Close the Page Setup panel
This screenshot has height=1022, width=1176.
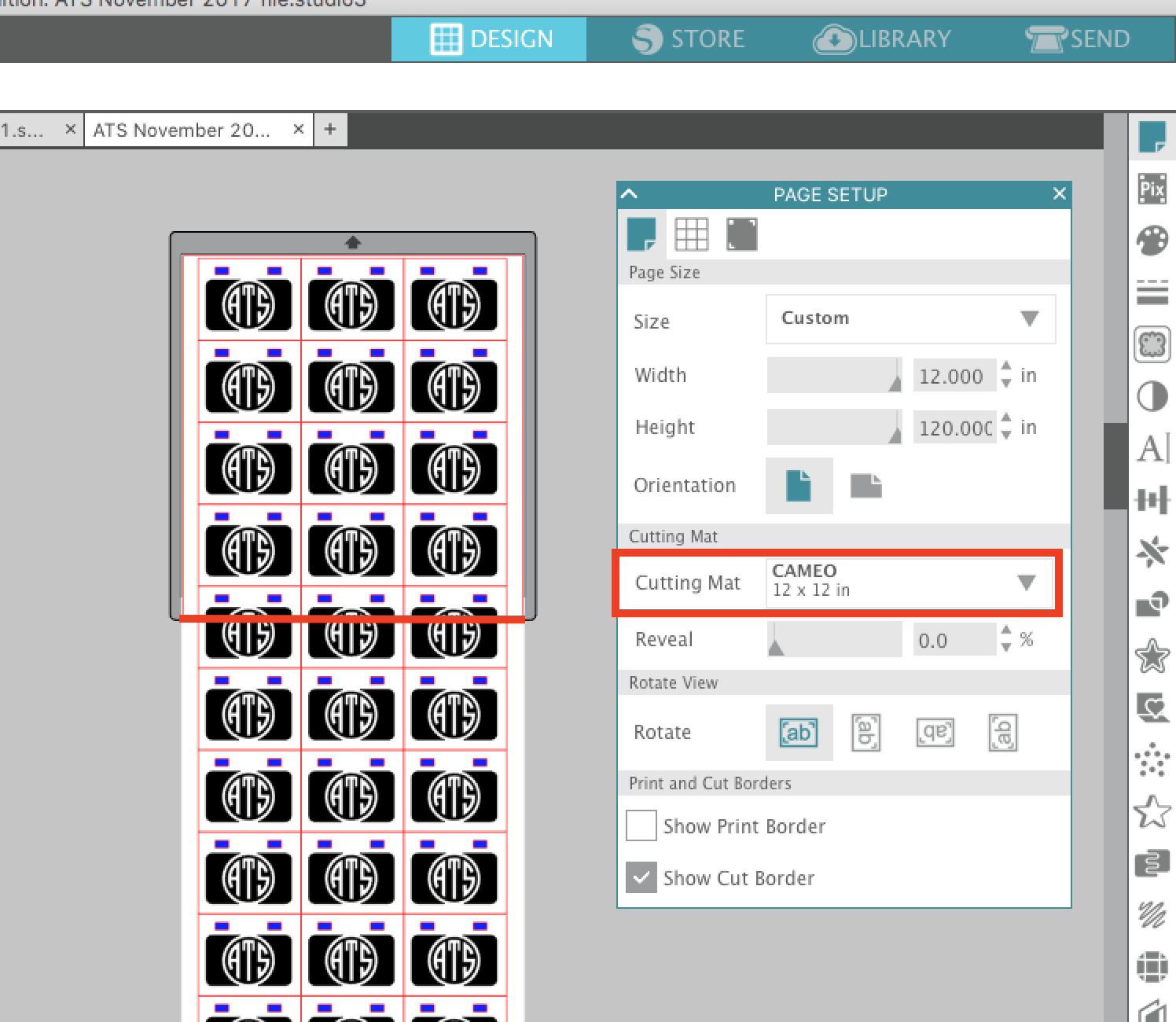1059,193
